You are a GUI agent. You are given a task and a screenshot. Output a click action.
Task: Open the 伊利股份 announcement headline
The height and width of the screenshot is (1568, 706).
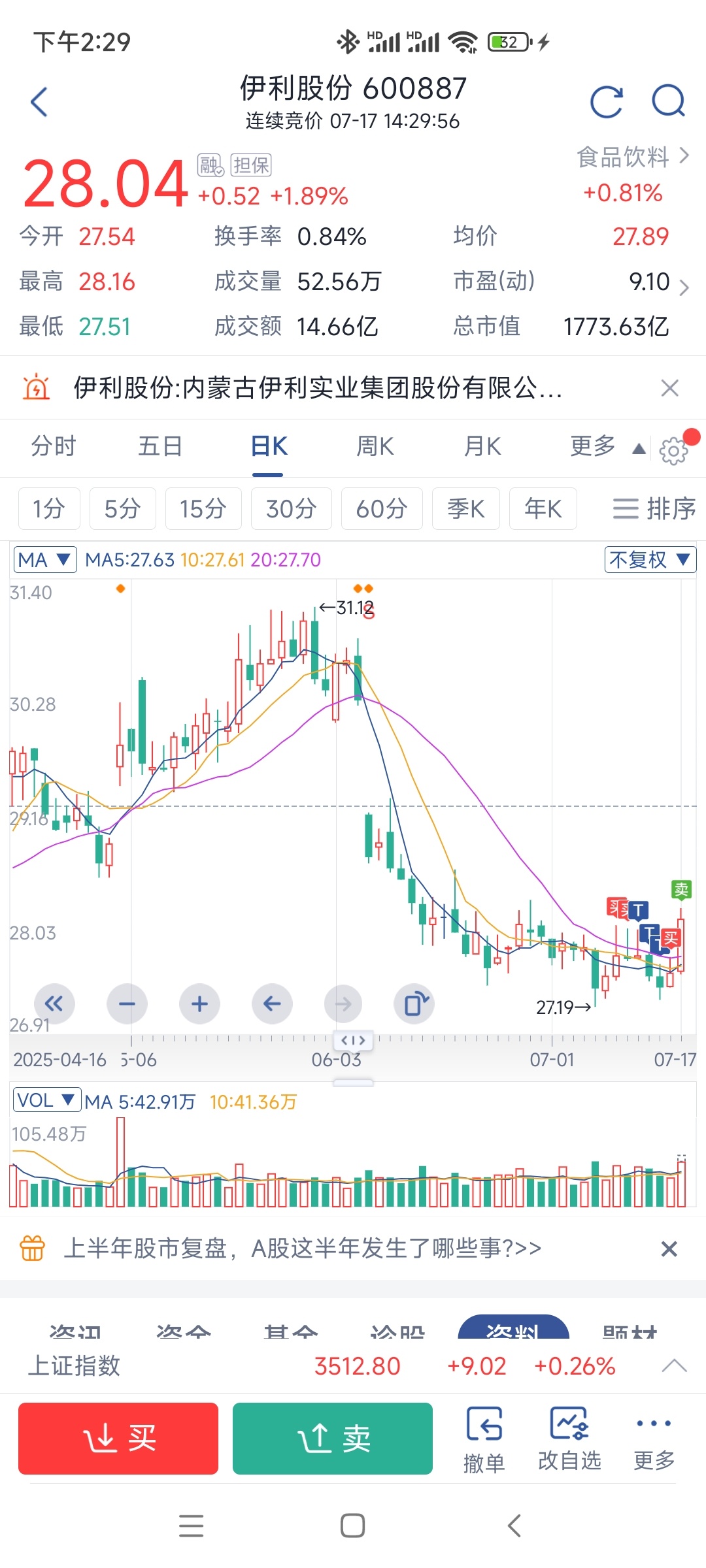pyautogui.click(x=318, y=387)
